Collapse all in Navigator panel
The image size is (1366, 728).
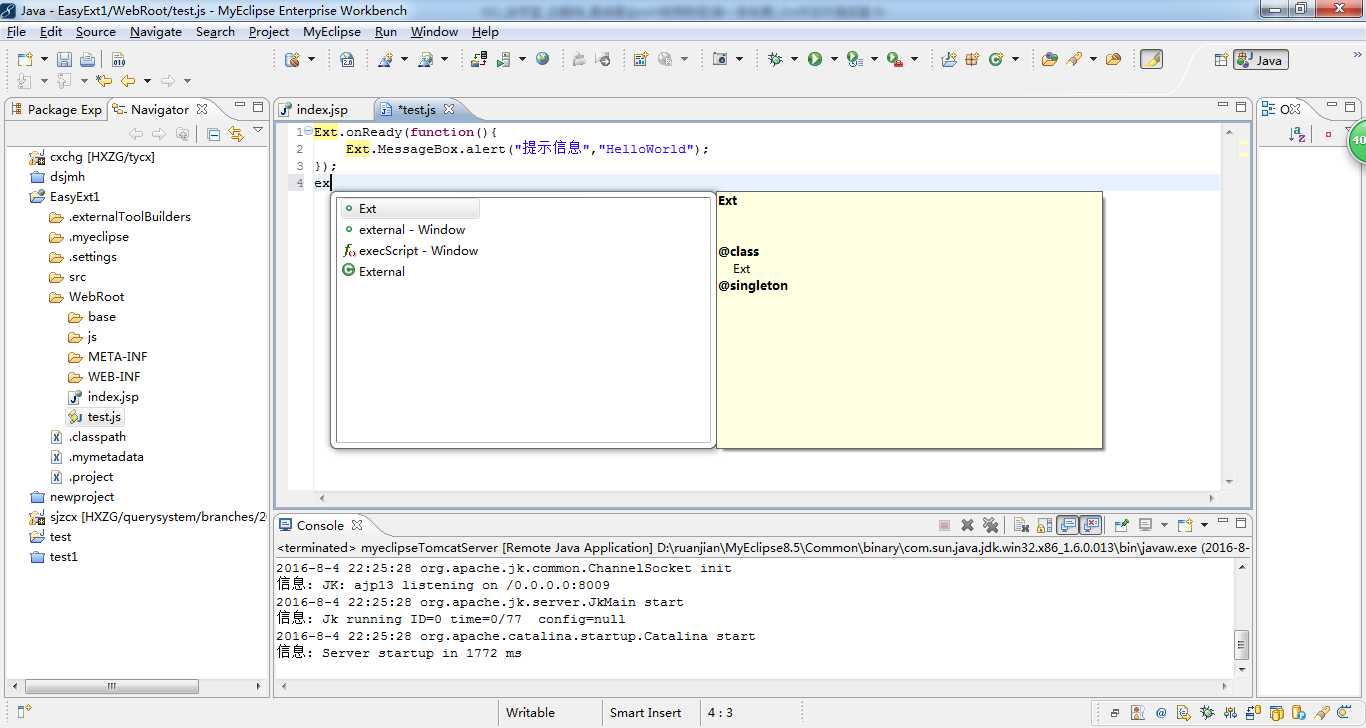click(213, 134)
